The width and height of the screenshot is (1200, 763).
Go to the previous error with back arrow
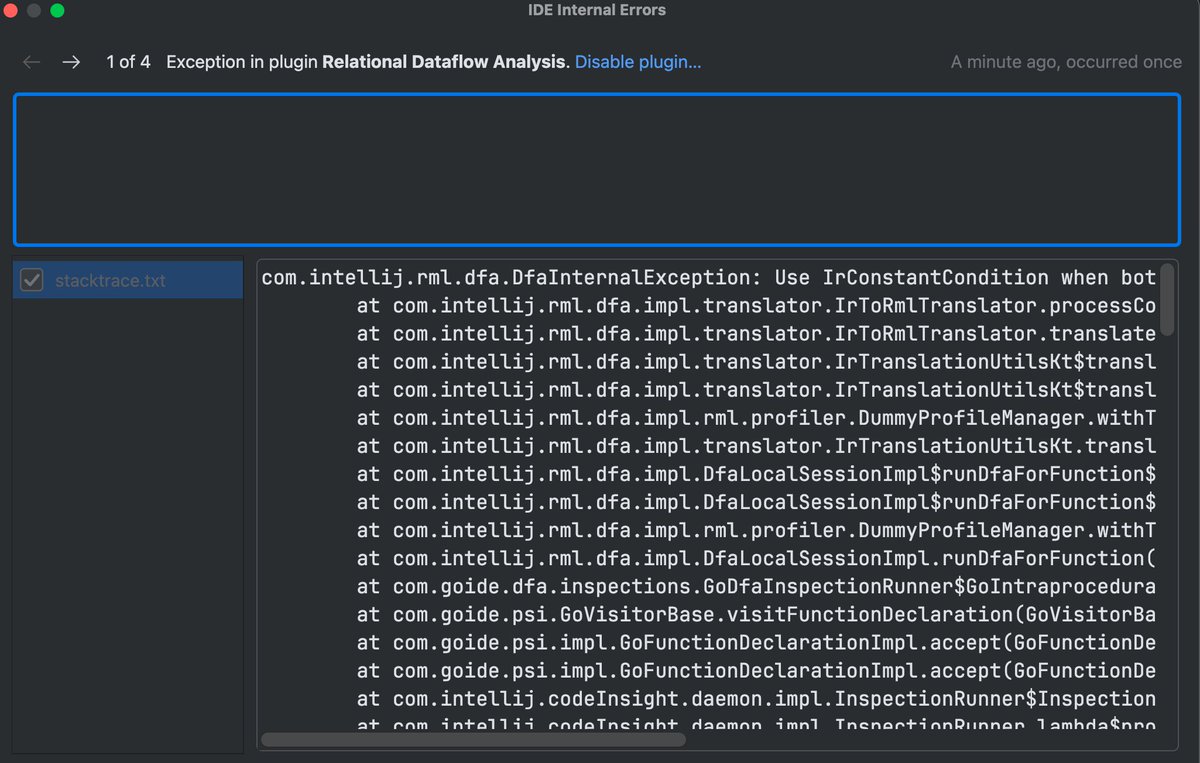(32, 62)
